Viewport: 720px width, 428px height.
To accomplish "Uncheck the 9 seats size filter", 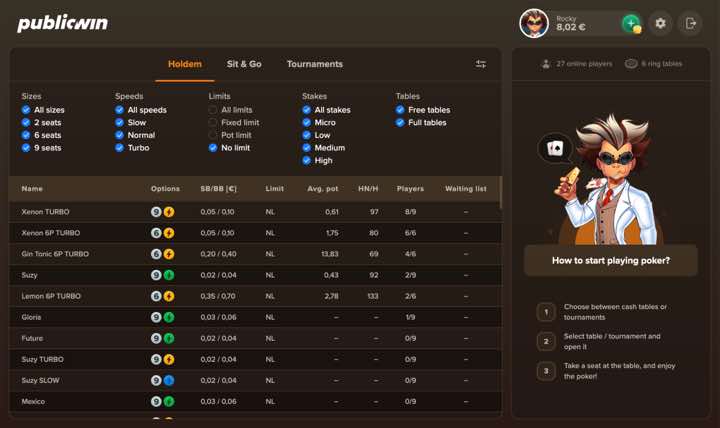I will [26, 148].
